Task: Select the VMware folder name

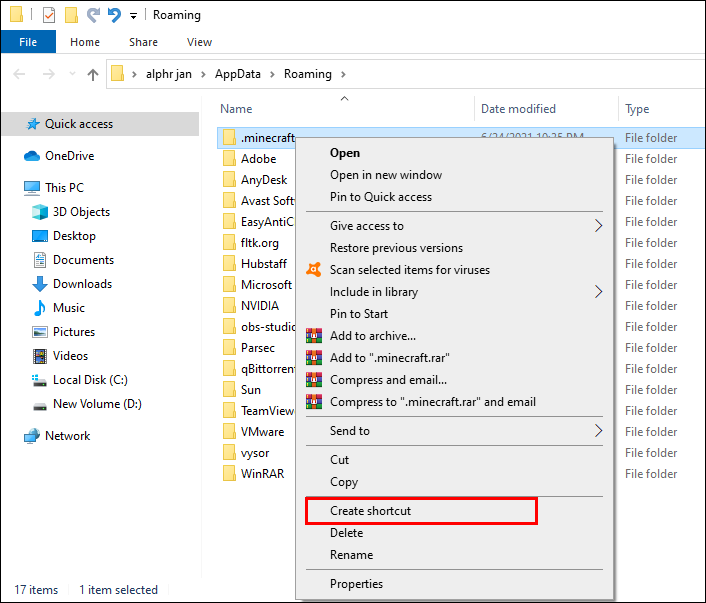Action: [x=262, y=432]
